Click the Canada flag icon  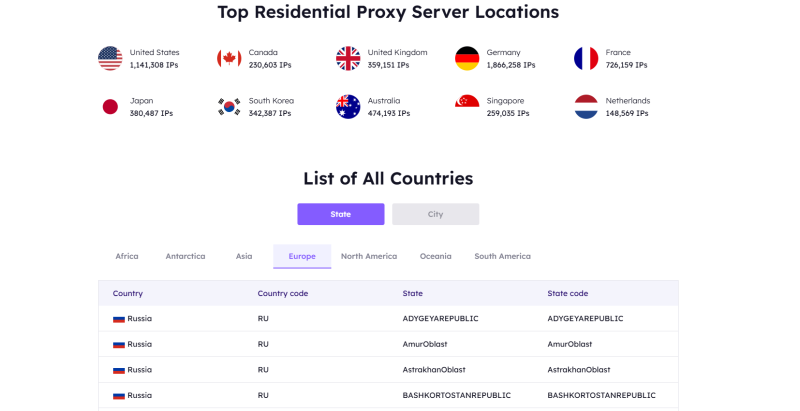pos(229,58)
